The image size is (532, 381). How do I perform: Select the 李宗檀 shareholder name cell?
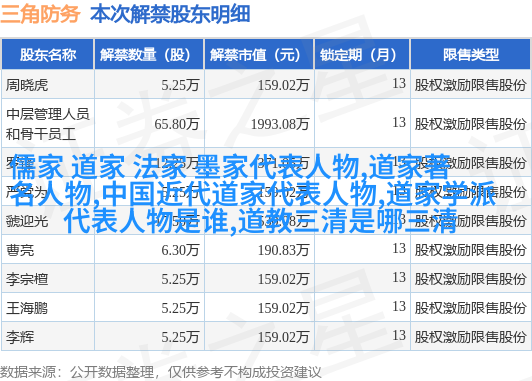pyautogui.click(x=27, y=280)
